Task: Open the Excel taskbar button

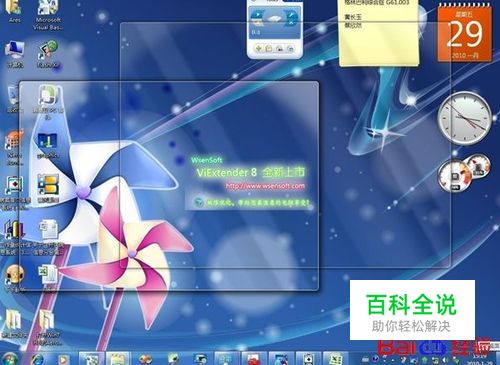Action: click(335, 359)
